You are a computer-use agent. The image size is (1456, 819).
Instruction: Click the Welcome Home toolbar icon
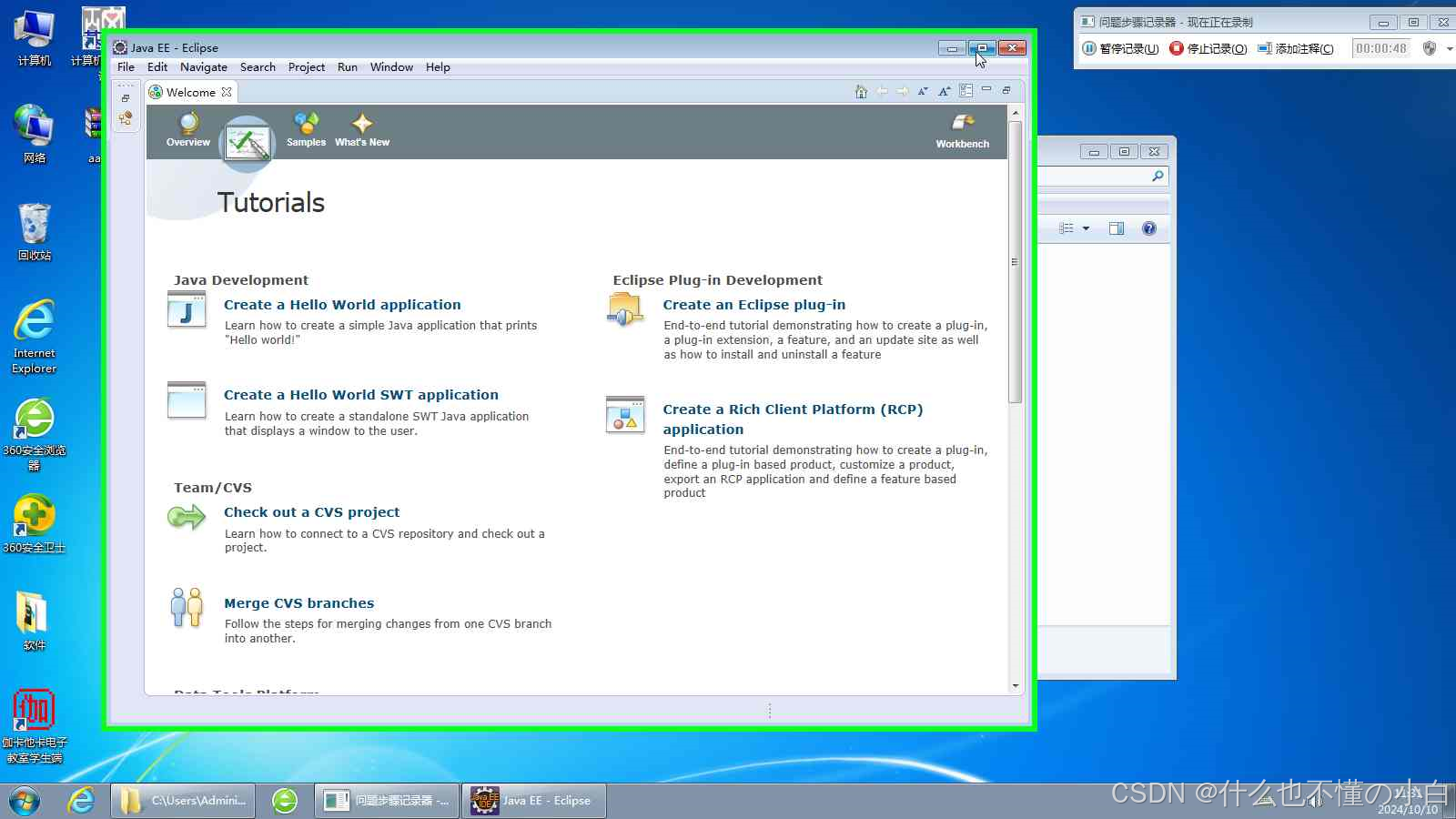point(861,91)
